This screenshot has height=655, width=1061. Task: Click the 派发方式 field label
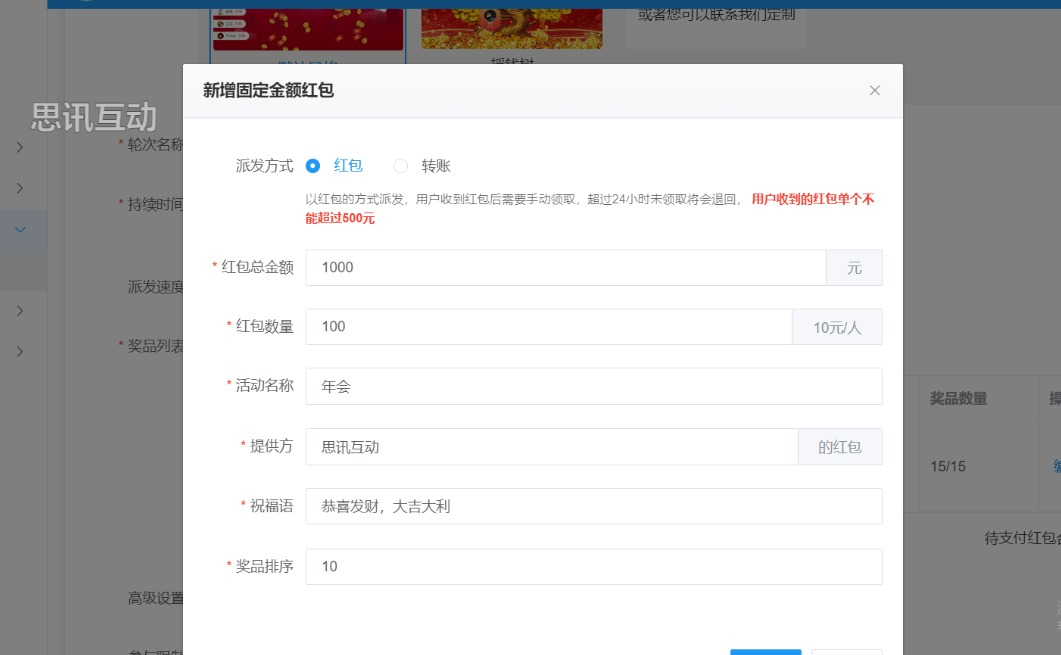(265, 166)
